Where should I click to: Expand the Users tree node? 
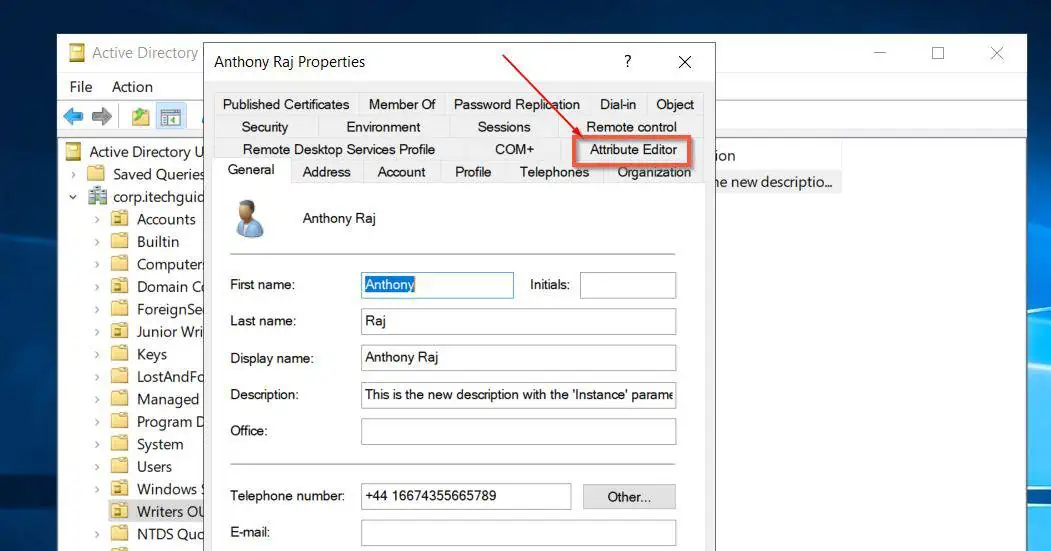pyautogui.click(x=97, y=467)
